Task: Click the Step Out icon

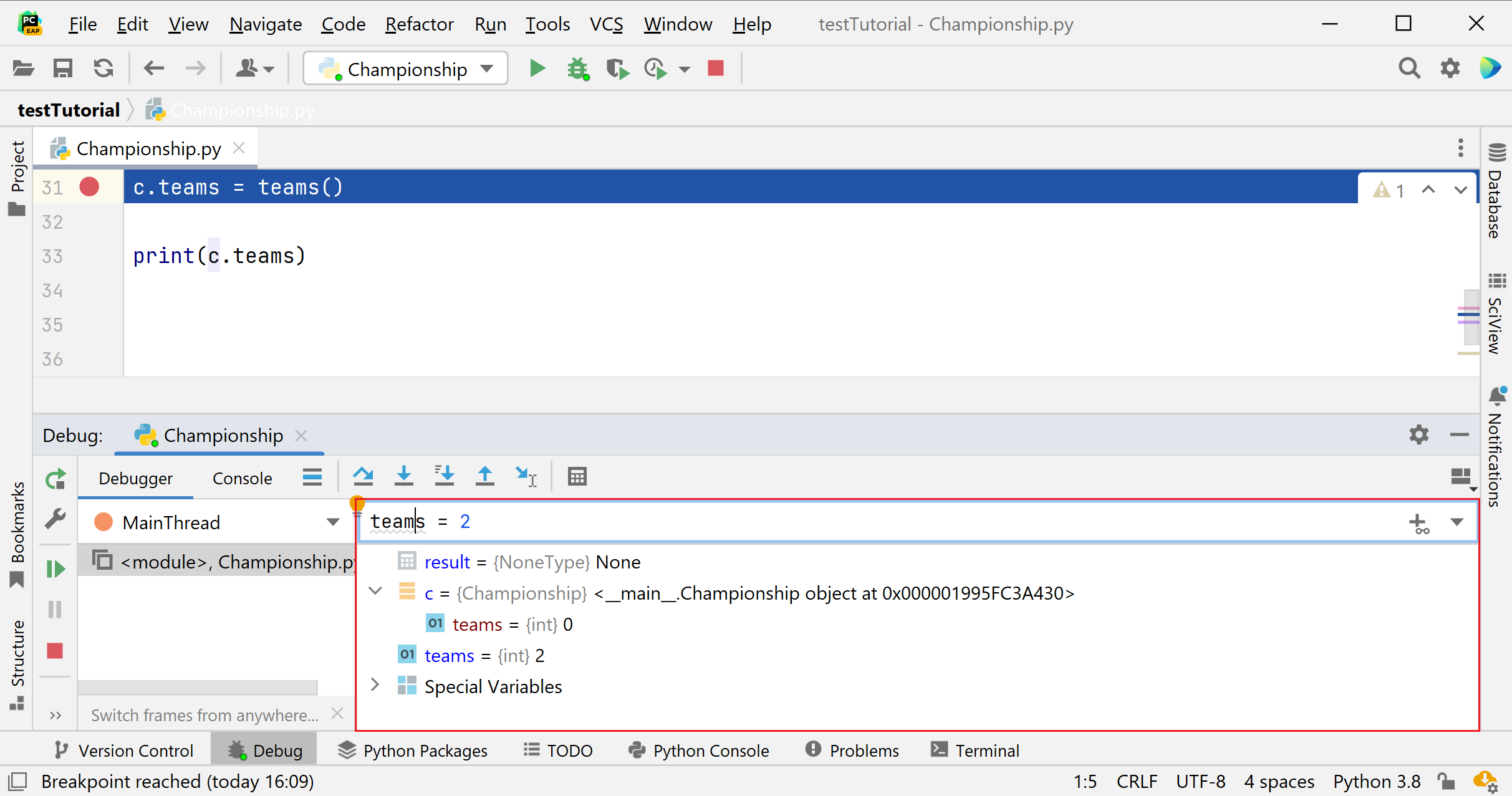Action: [485, 477]
